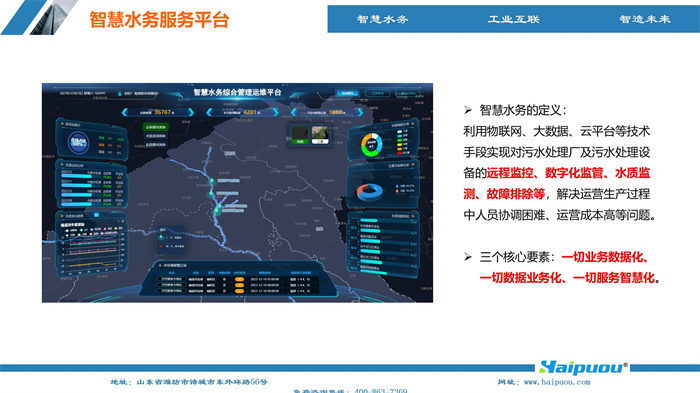Toggle the third map layer button in list
Screen dimensions: 700x393
[x=155, y=145]
